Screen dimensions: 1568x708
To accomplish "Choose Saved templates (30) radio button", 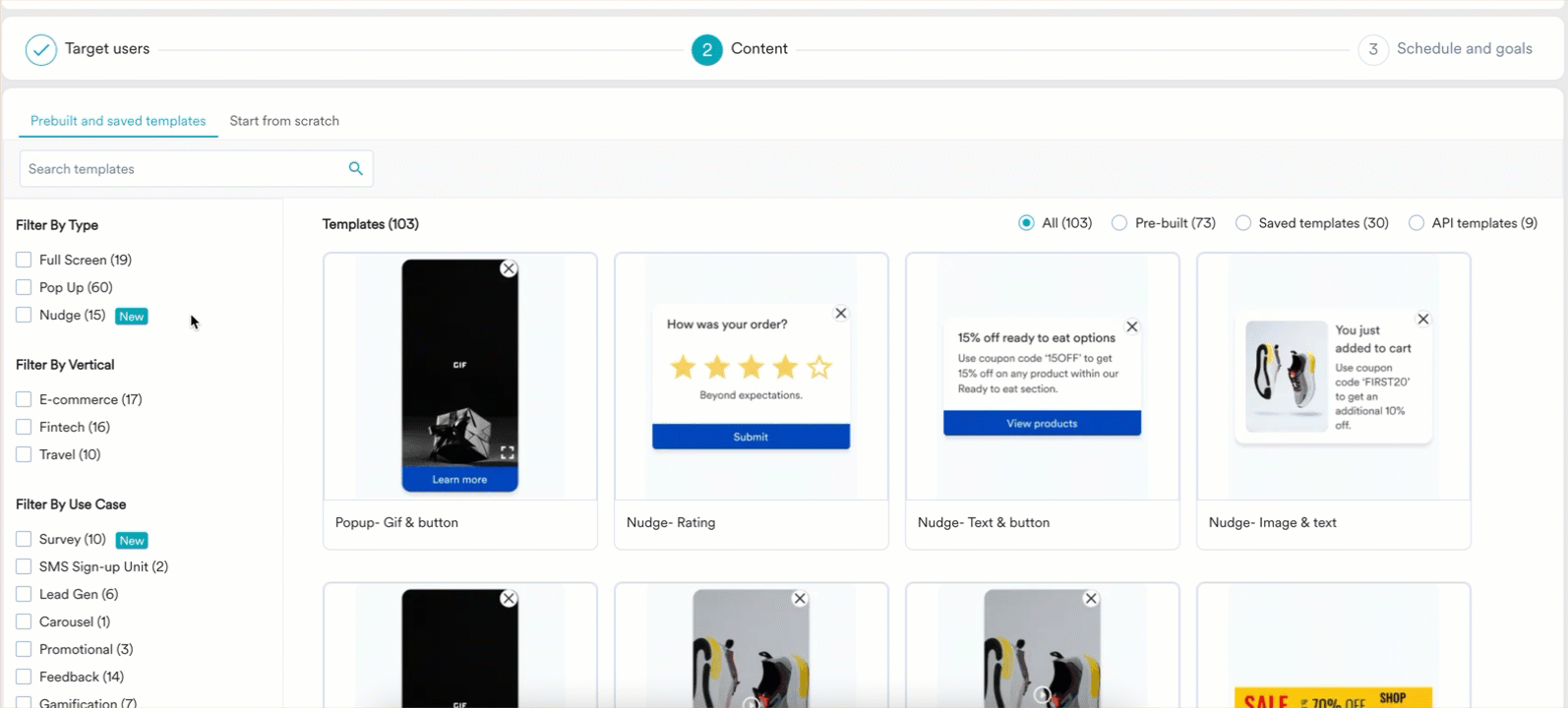I will click(1243, 223).
